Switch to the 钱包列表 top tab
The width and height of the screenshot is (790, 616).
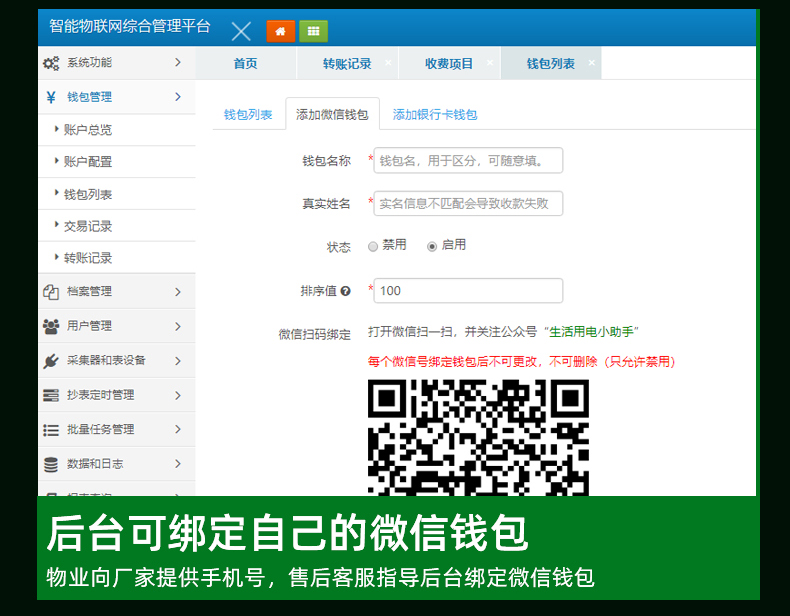pos(551,63)
